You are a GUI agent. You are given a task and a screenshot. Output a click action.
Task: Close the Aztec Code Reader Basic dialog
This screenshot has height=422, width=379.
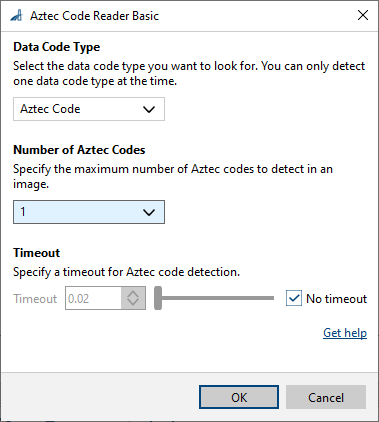[363, 15]
